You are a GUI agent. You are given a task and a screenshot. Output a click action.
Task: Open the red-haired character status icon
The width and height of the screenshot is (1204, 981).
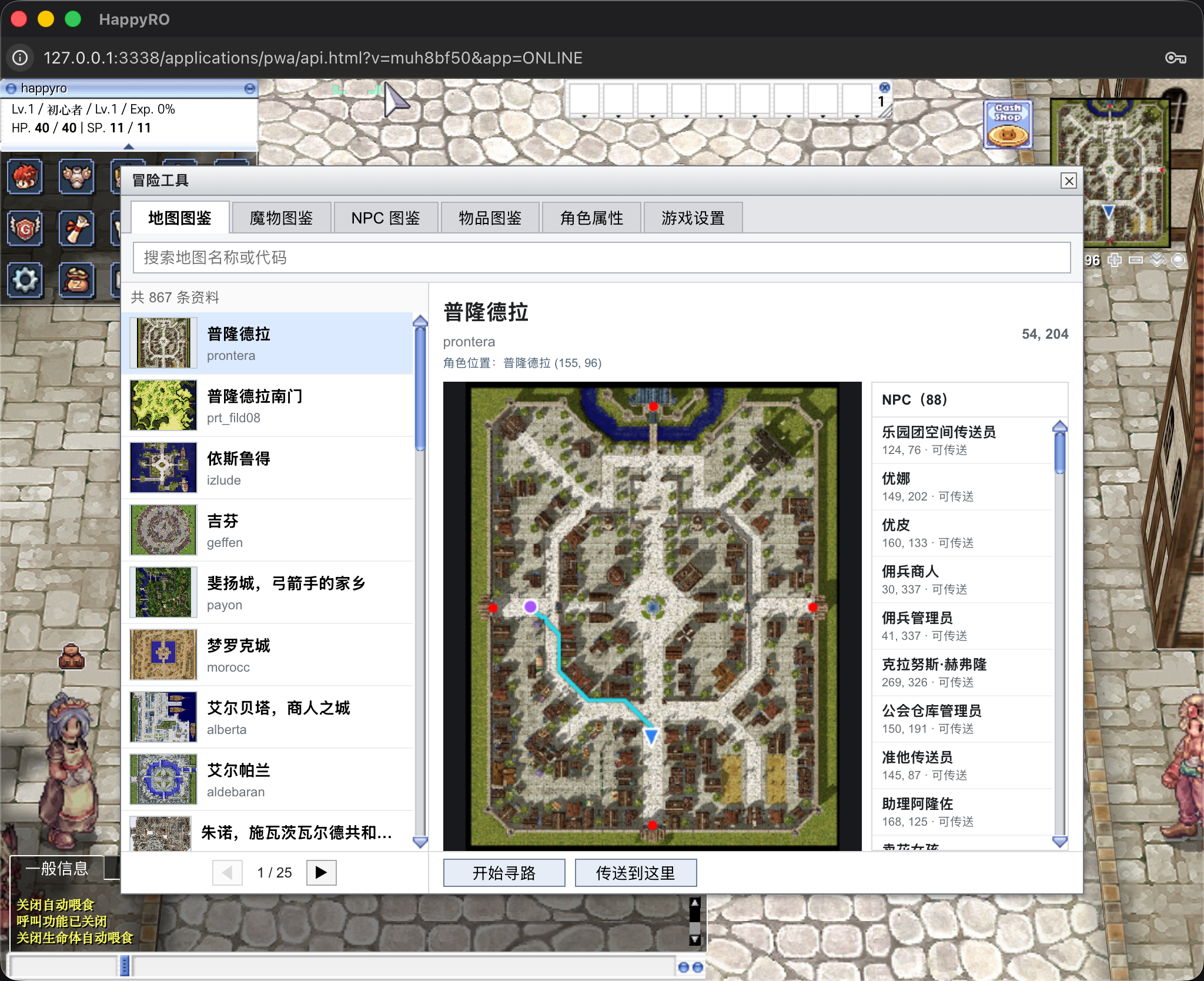(25, 177)
